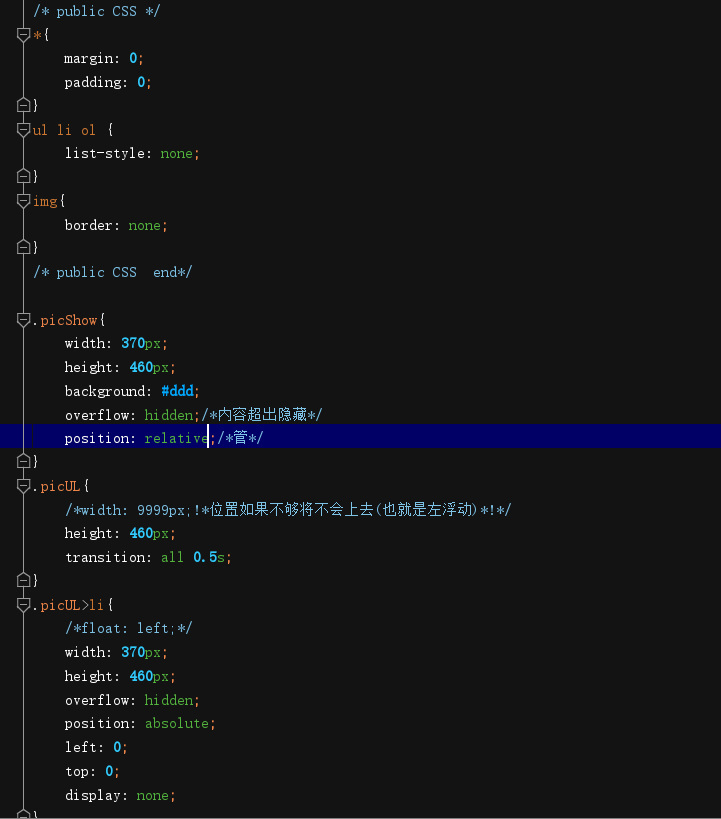Viewport: 721px width, 819px height.
Task: Click the 'position: absolute;' line
Action: [x=140, y=723]
